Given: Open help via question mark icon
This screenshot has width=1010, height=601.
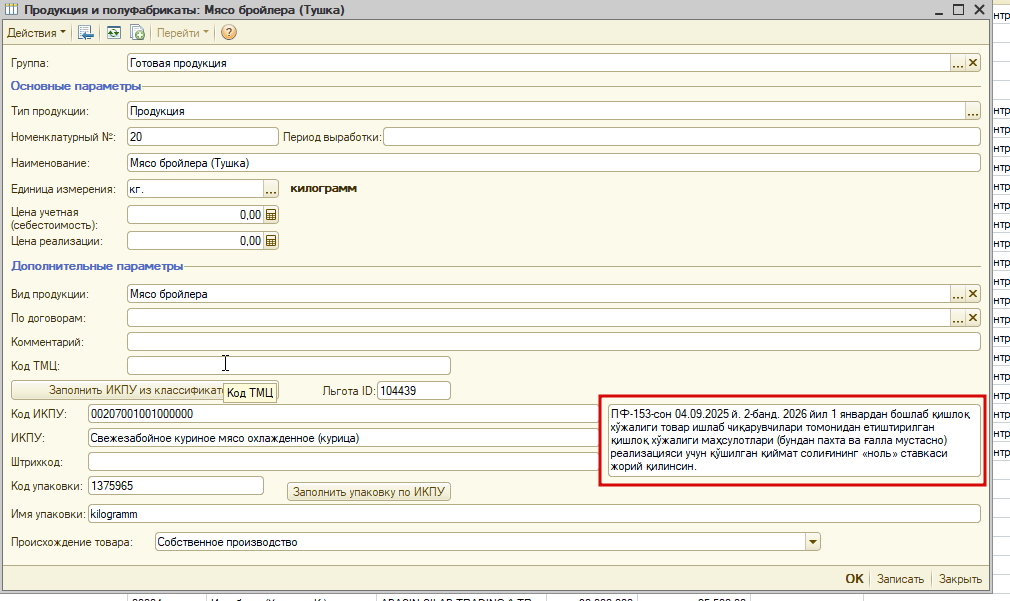Looking at the screenshot, I should pyautogui.click(x=229, y=33).
